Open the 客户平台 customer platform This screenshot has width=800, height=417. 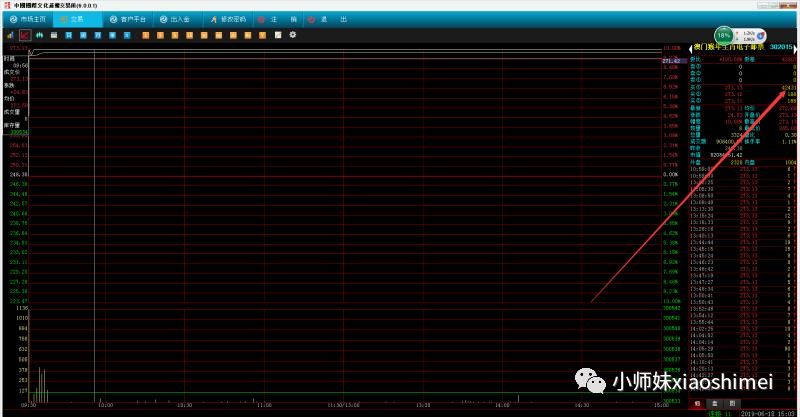(127, 19)
